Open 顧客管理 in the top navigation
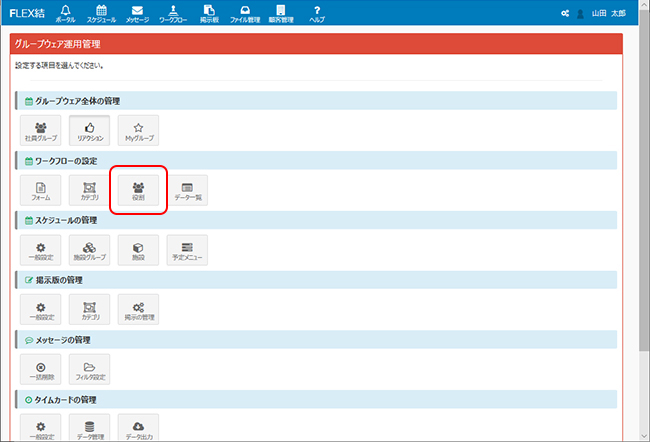Image resolution: width=650 pixels, height=442 pixels. tap(281, 13)
